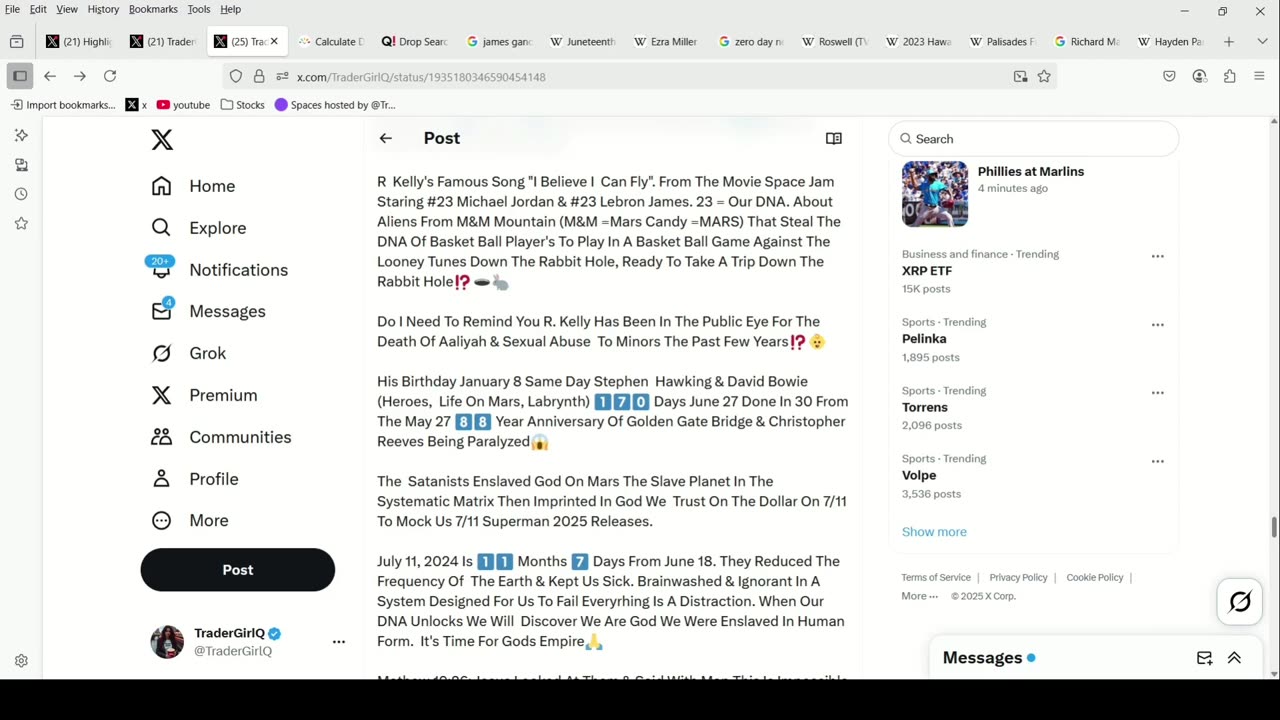Open the Bookmarks menu
Image resolution: width=1280 pixels, height=720 pixels.
pyautogui.click(x=153, y=9)
